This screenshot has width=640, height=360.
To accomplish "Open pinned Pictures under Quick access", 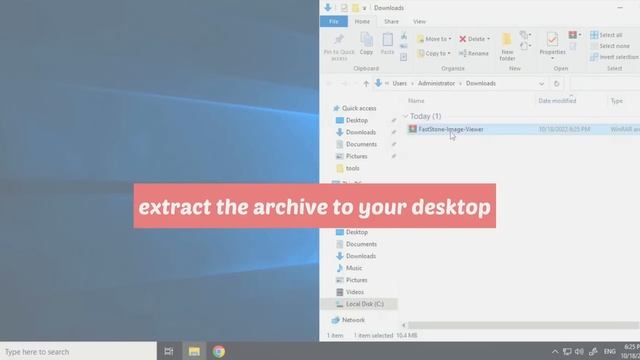I will (x=351, y=156).
